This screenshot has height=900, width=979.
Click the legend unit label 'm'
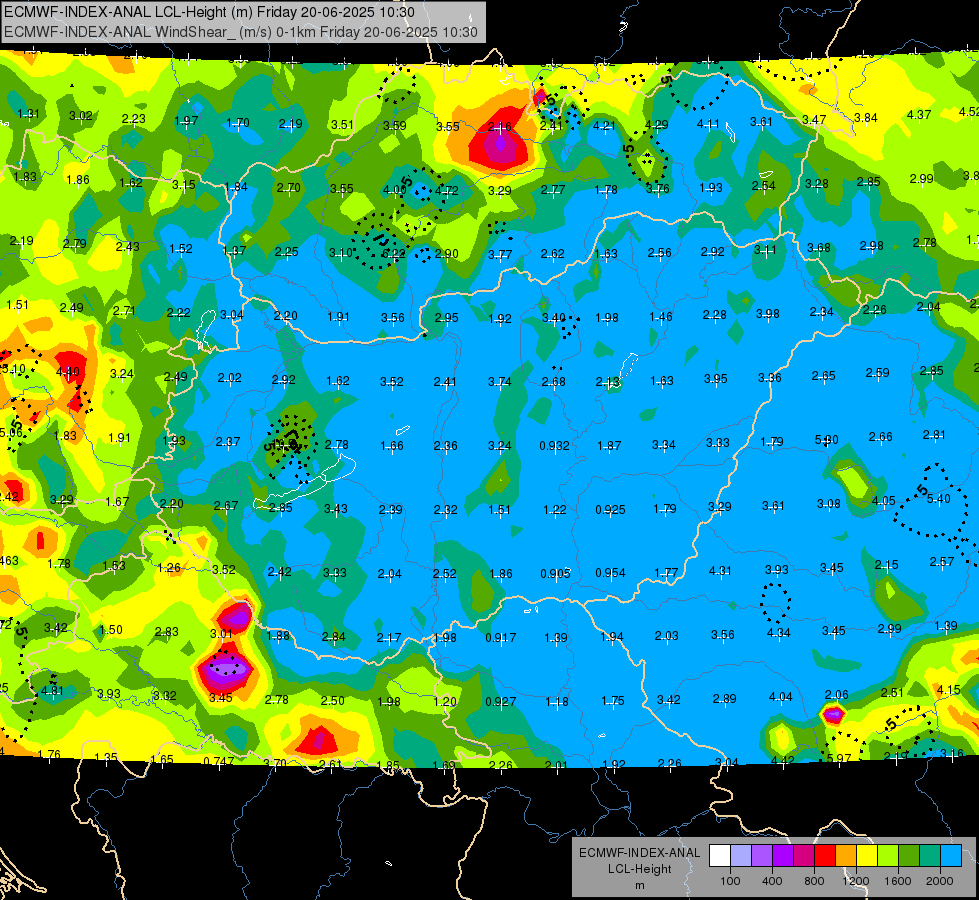[639, 886]
